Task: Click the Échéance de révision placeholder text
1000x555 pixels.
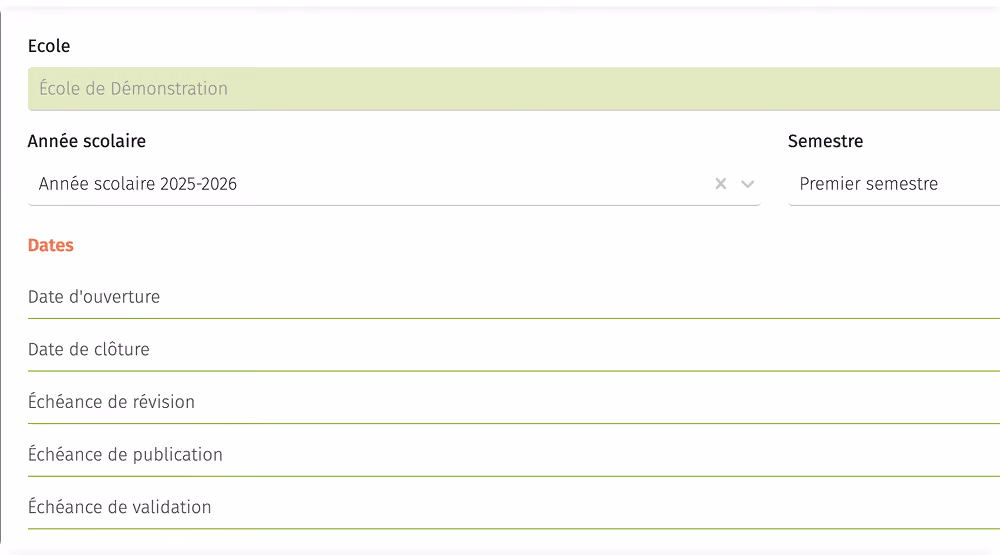Action: coord(112,402)
